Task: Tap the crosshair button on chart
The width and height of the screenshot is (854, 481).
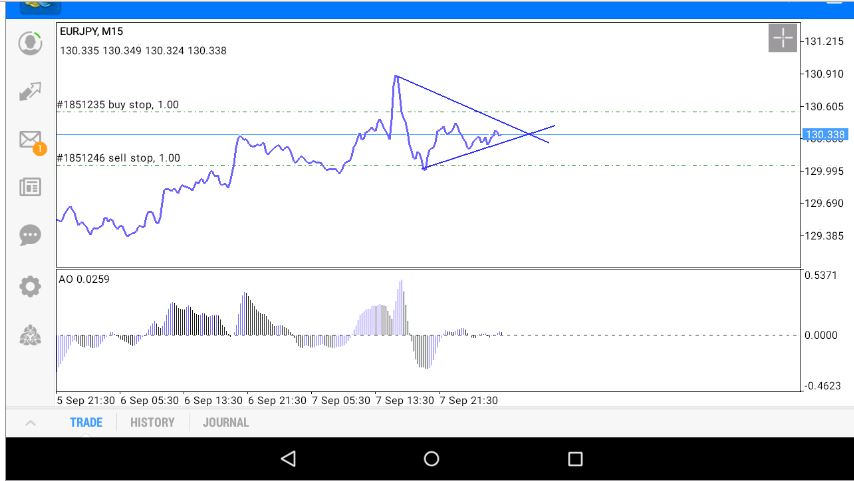Action: pos(783,38)
